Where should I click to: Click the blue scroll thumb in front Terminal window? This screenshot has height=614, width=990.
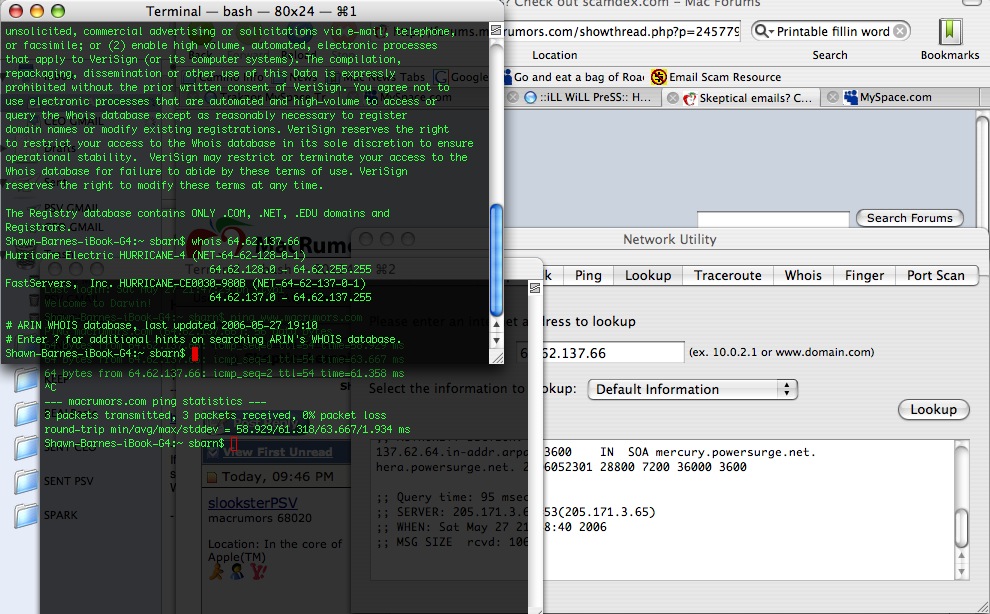coord(496,260)
